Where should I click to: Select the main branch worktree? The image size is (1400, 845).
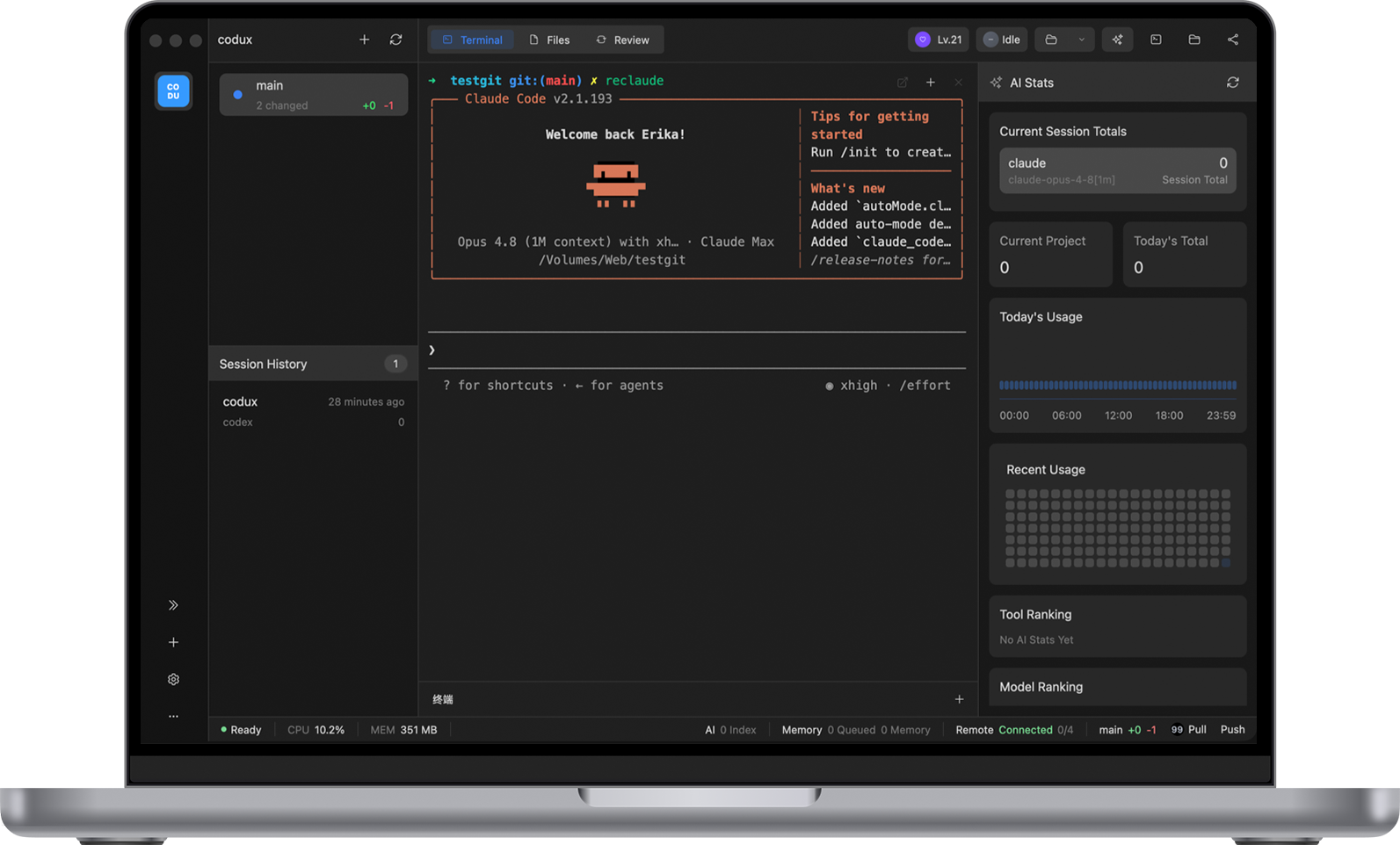tap(314, 95)
